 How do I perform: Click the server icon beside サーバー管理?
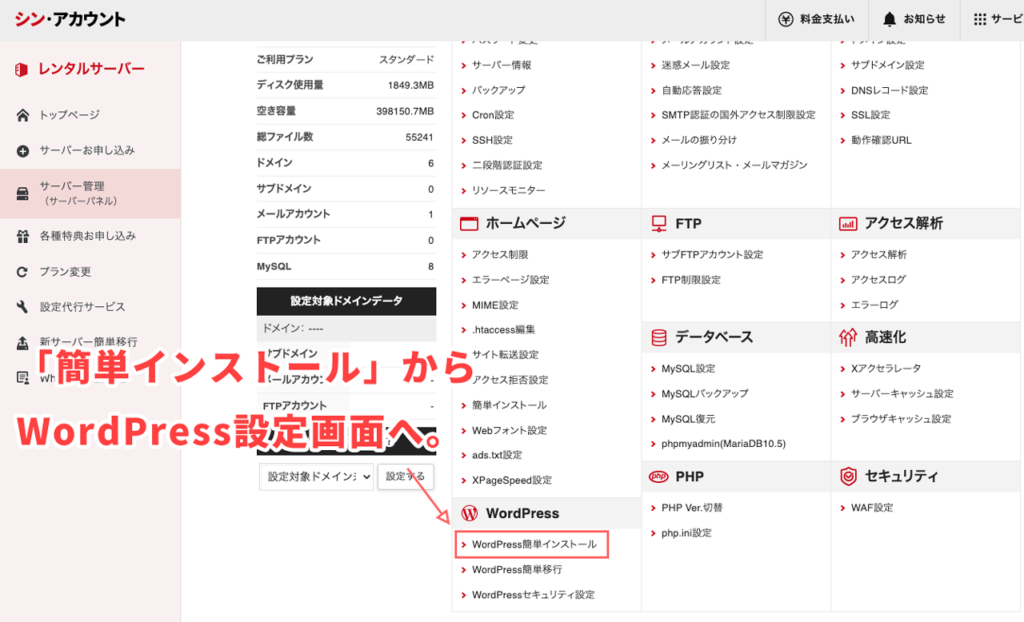(23, 193)
